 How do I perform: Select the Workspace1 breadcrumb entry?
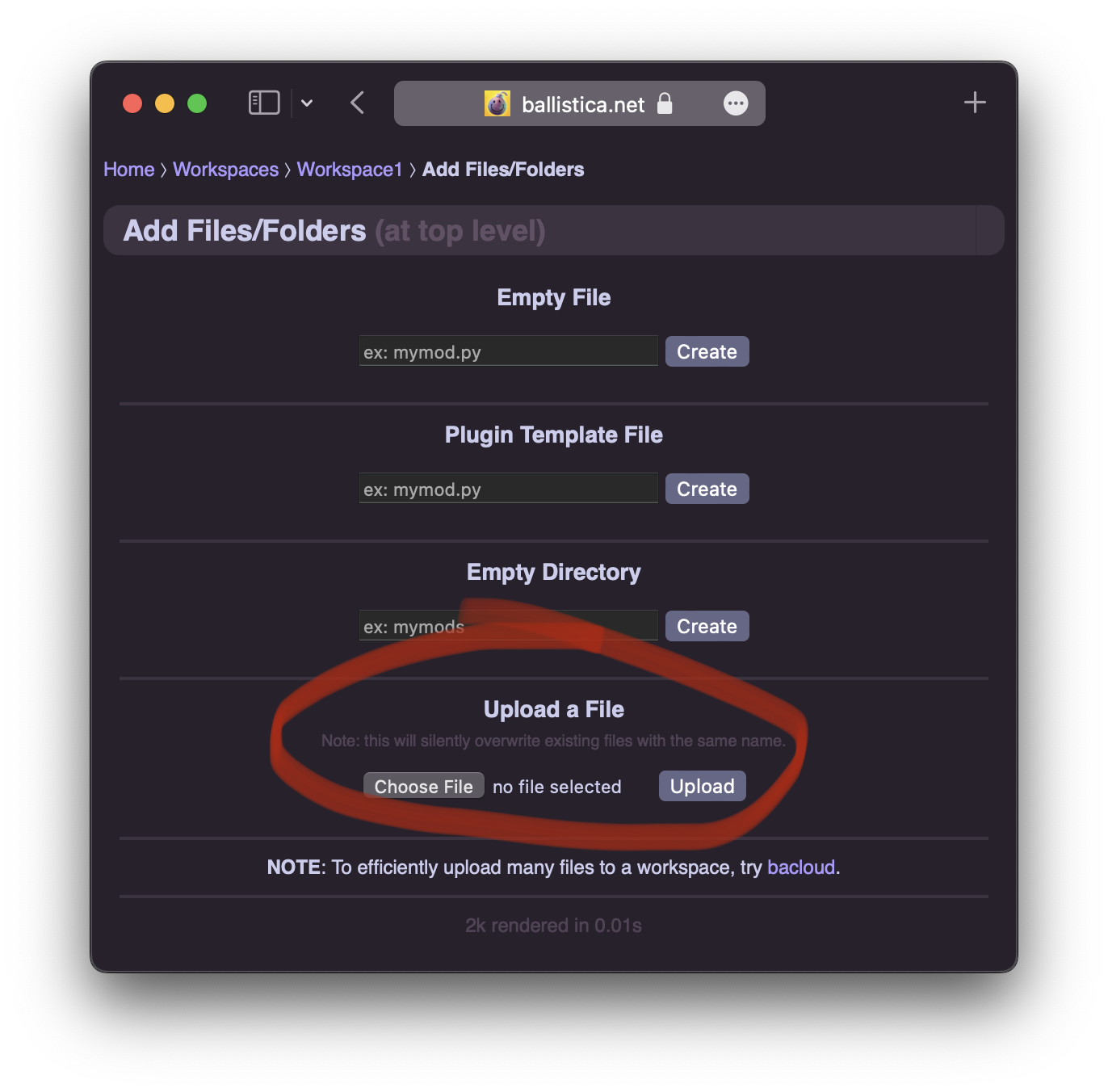click(350, 170)
